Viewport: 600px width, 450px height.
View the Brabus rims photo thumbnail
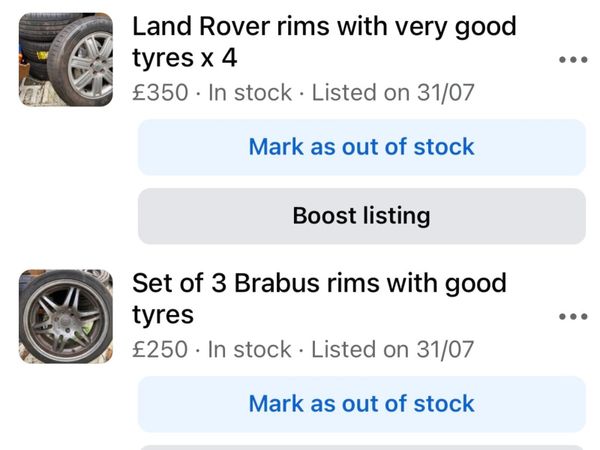[66, 316]
